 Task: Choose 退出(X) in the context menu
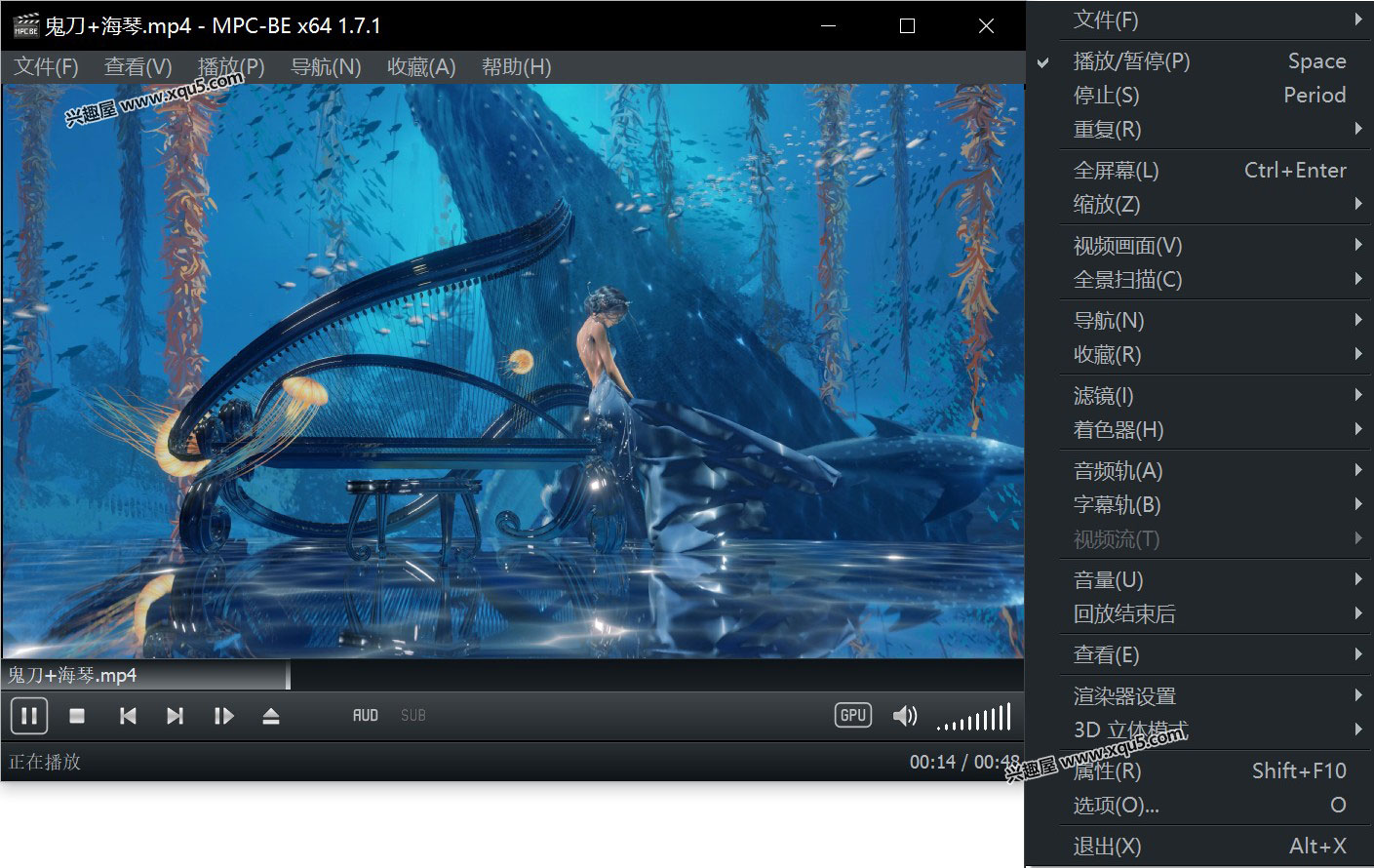coord(1199,847)
